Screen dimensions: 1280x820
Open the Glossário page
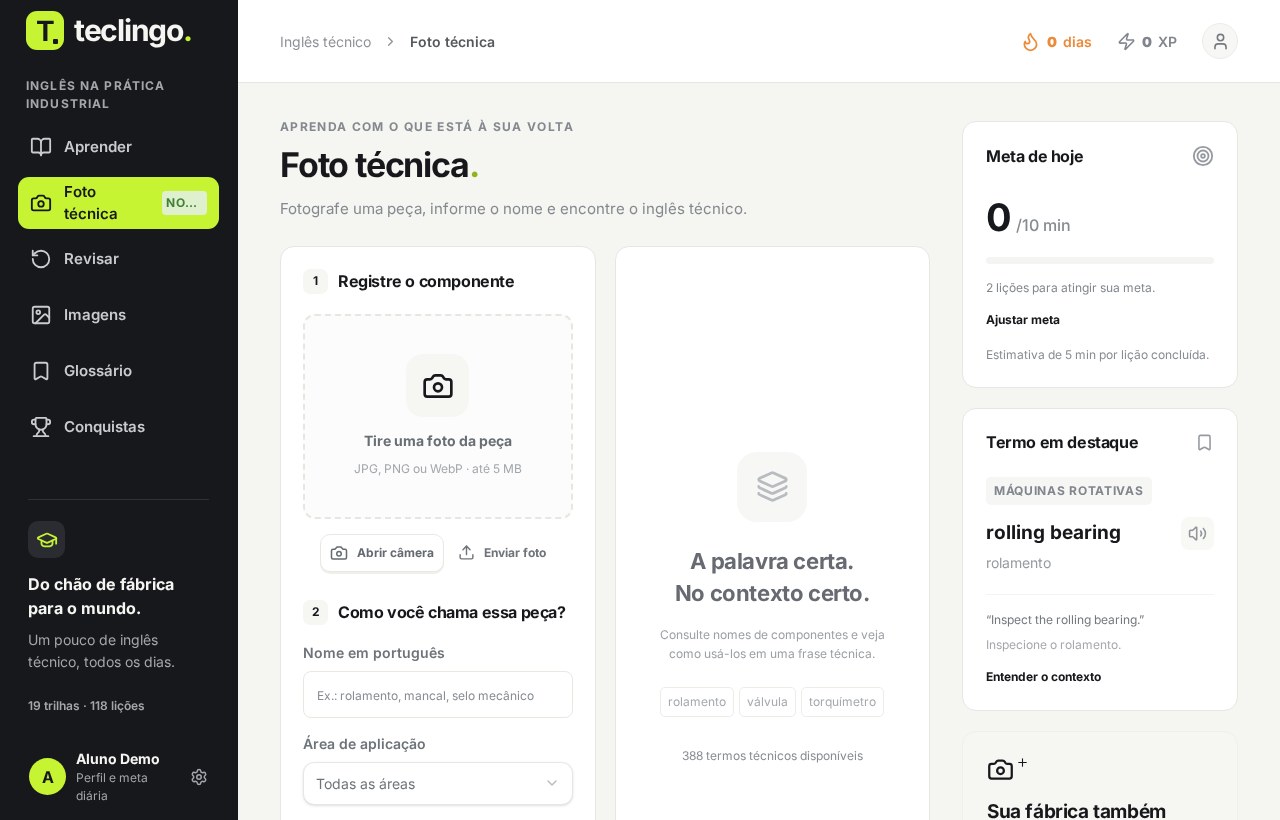click(x=118, y=371)
